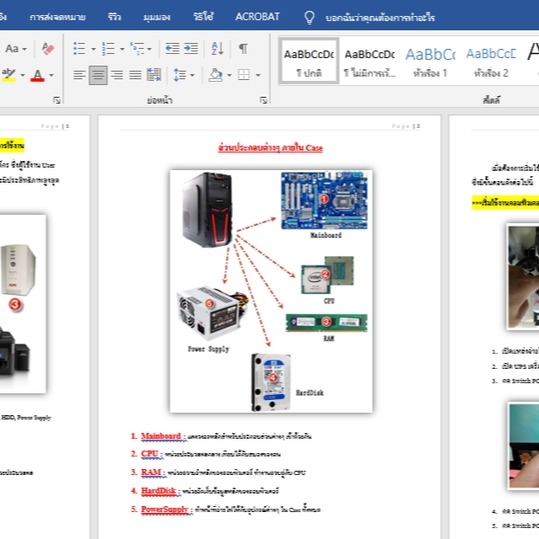
Task: Open the Paragraph dialog launcher
Action: (263, 100)
